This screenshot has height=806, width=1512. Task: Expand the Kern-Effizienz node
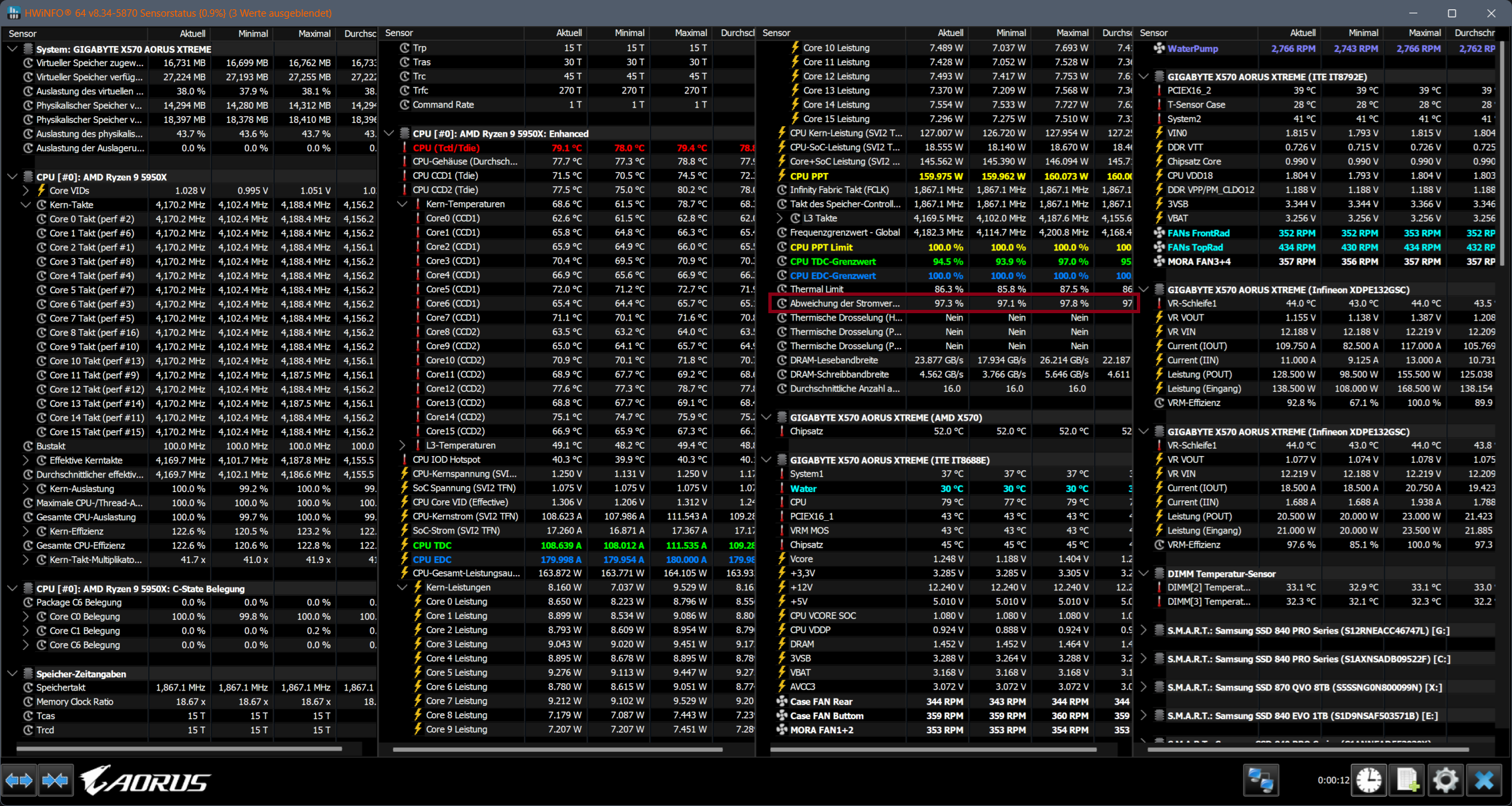click(x=25, y=532)
